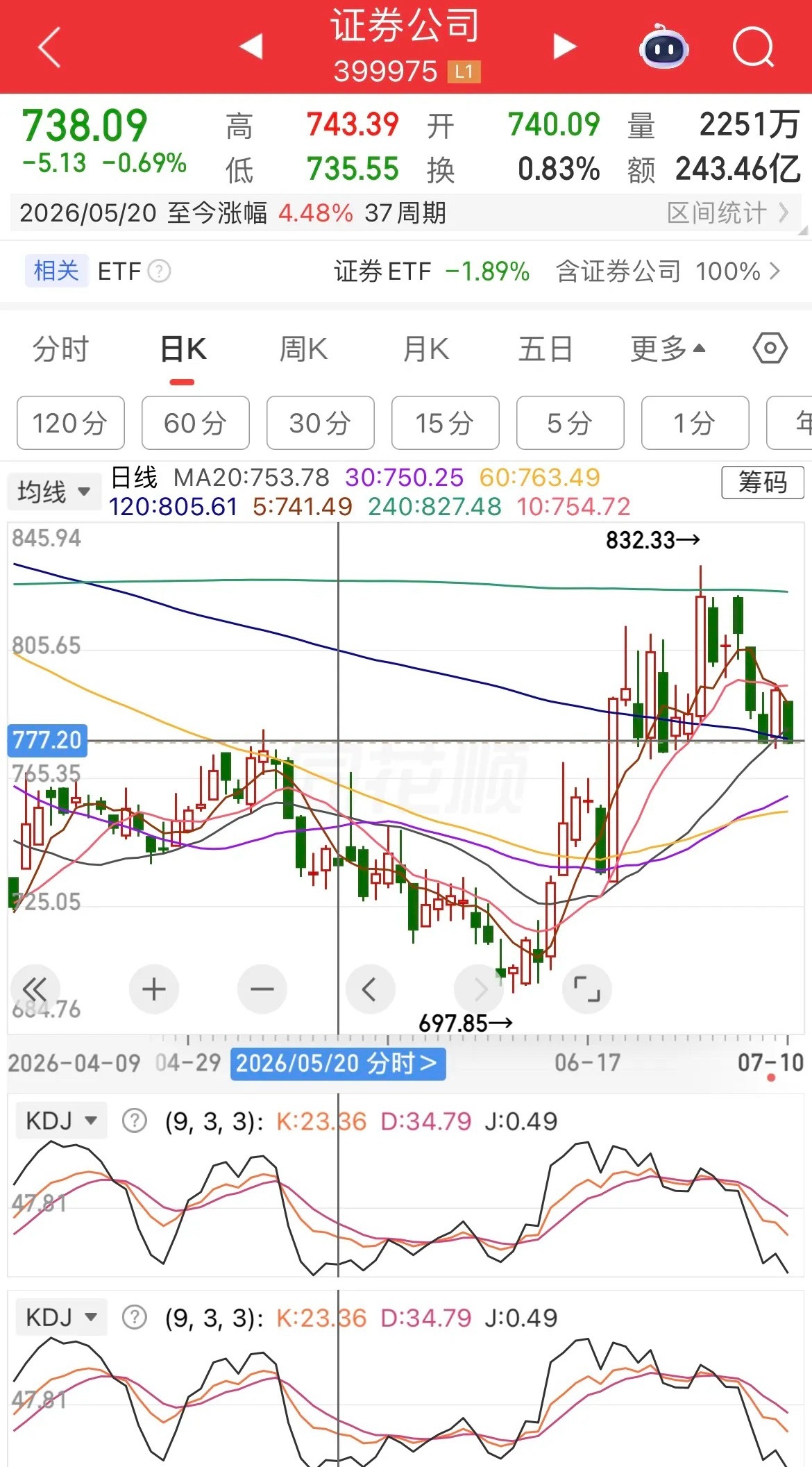Viewport: 812px width, 1467px height.
Task: Move crosshair to previous candle
Action: click(x=370, y=989)
